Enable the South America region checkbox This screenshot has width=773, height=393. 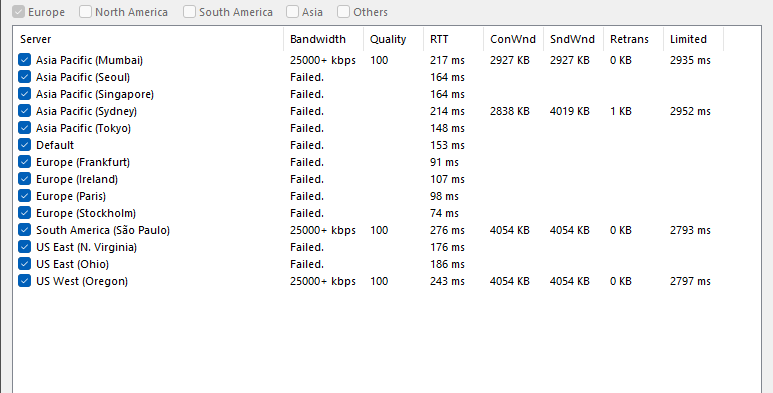point(189,12)
